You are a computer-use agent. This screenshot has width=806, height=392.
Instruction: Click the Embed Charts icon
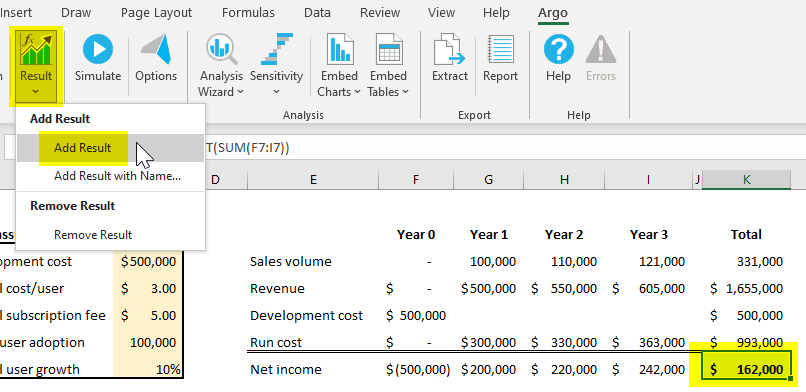click(x=339, y=49)
